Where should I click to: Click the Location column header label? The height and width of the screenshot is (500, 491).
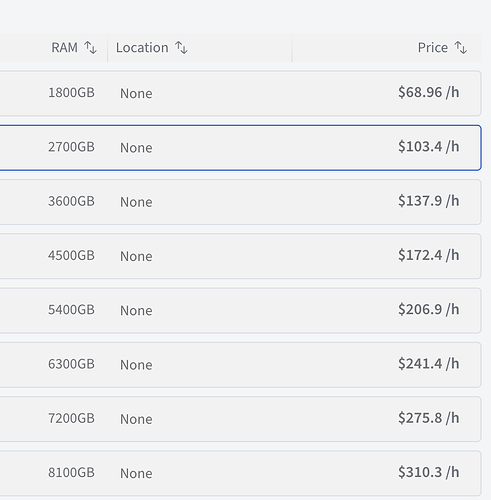[142, 47]
